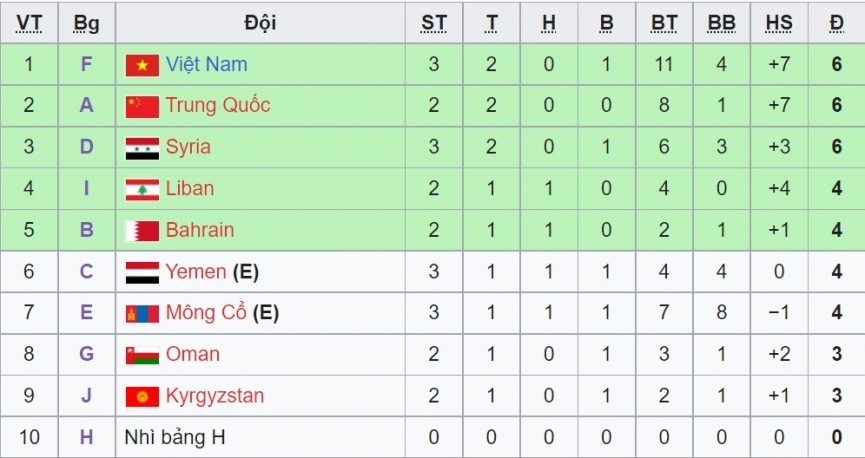The width and height of the screenshot is (865, 458).
Task: Follow the Liban team link
Action: (x=190, y=188)
